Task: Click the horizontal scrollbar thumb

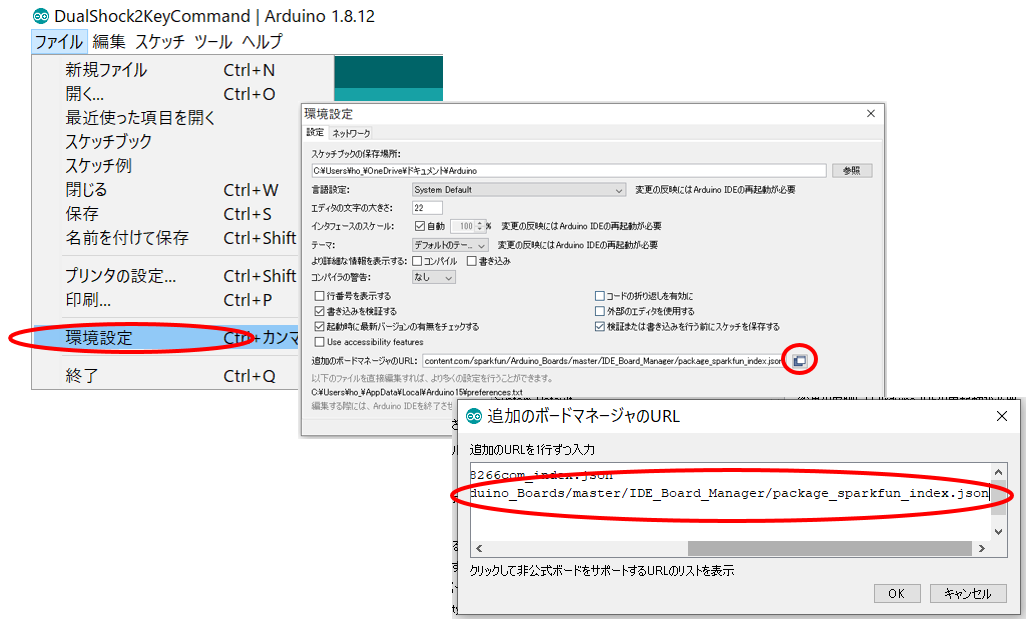Action: coord(830,549)
